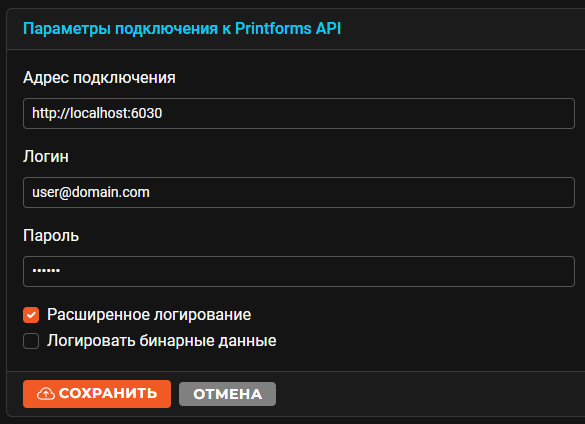585x424 pixels.
Task: Click the Адрес подключения field label
Action: click(x=99, y=78)
